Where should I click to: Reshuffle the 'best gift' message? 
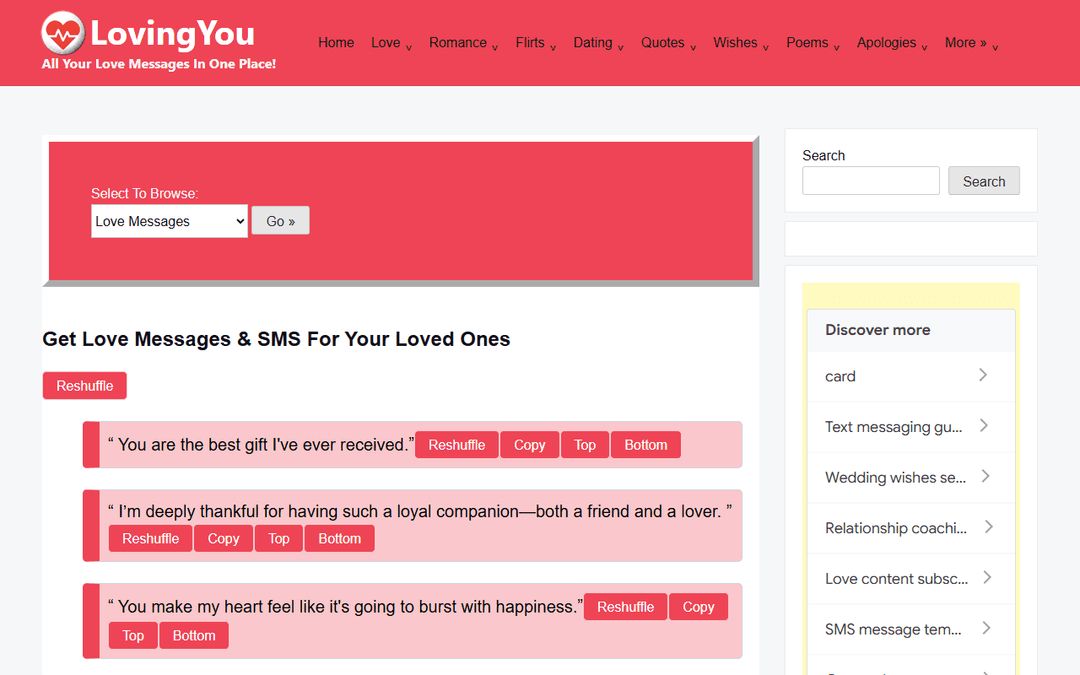(457, 445)
